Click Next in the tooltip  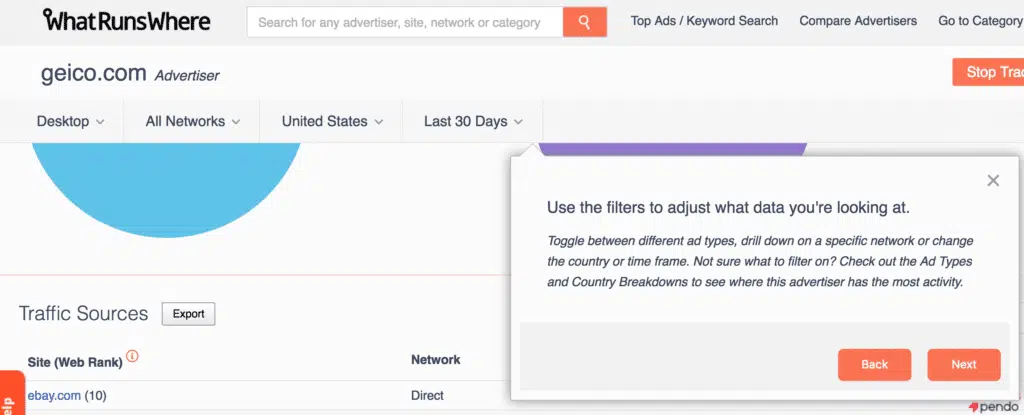pyautogui.click(x=963, y=364)
